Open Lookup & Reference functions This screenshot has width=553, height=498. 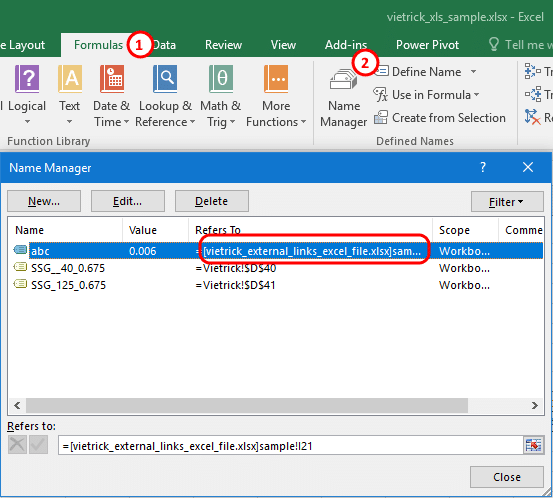165,95
